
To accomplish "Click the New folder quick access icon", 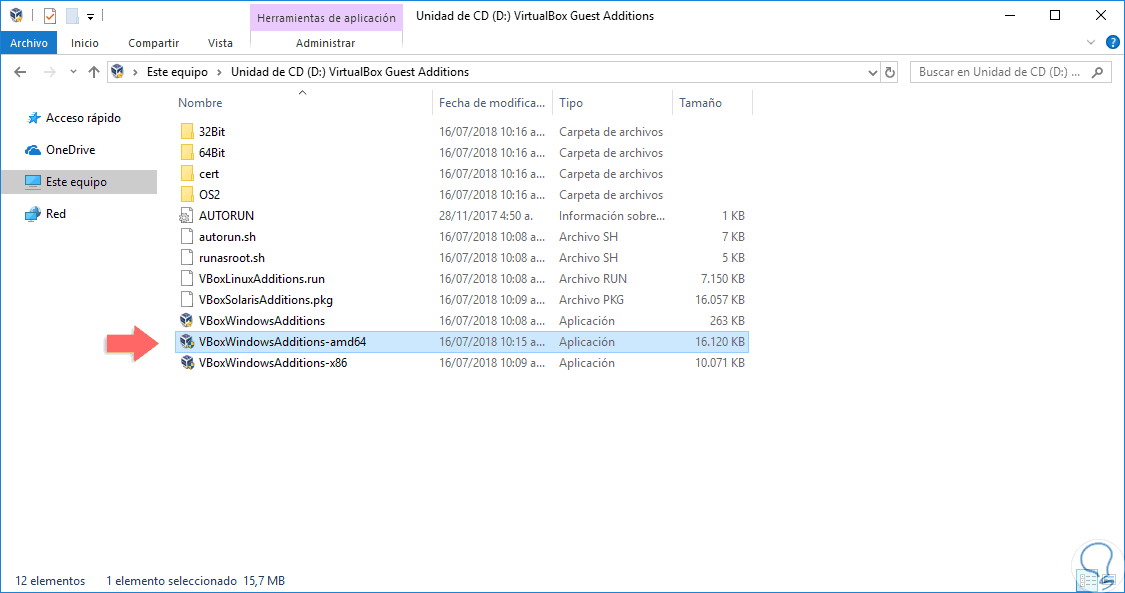I will (72, 16).
